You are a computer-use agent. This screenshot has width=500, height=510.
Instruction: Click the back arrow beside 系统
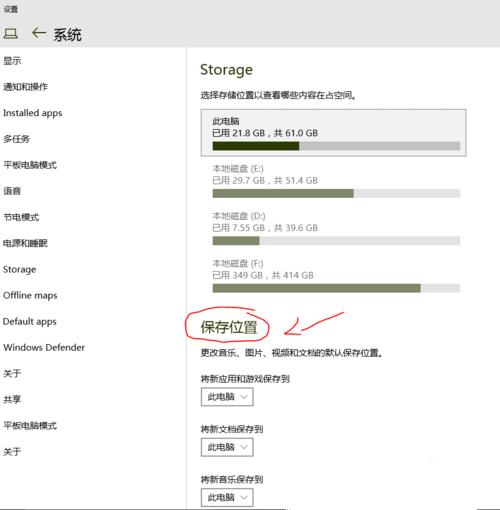coord(39,33)
